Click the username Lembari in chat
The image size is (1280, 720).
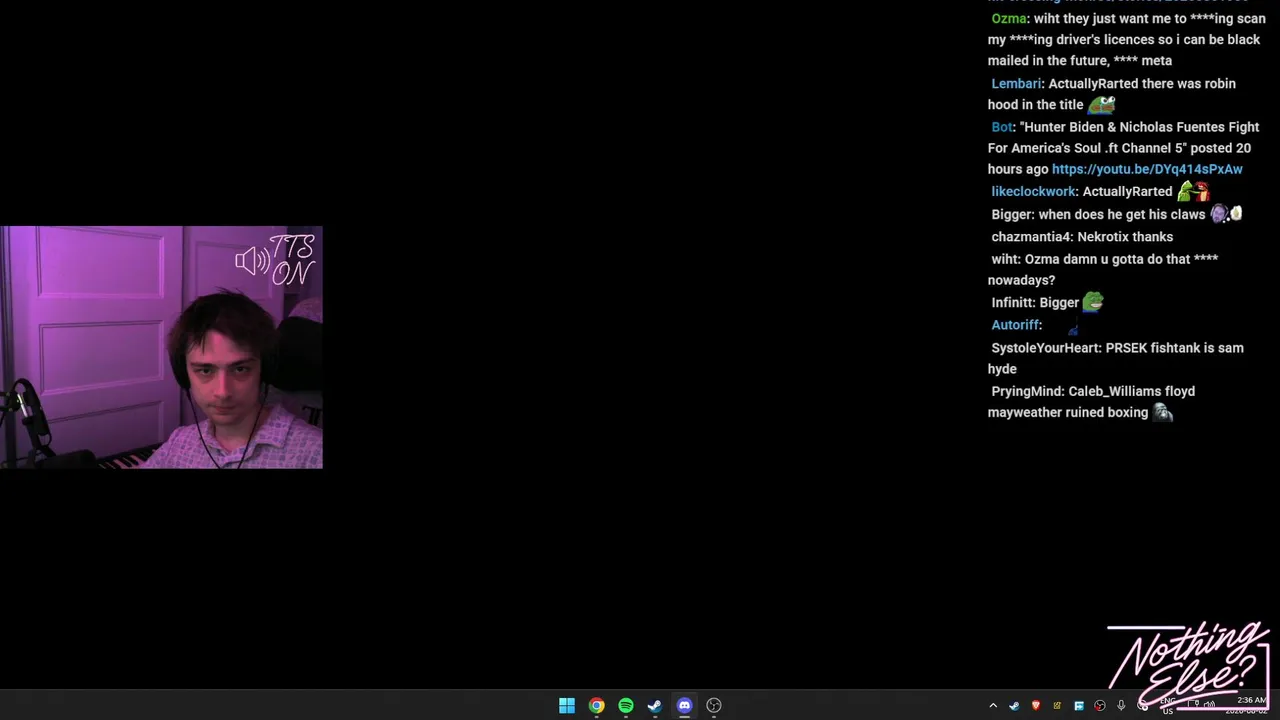[1016, 83]
